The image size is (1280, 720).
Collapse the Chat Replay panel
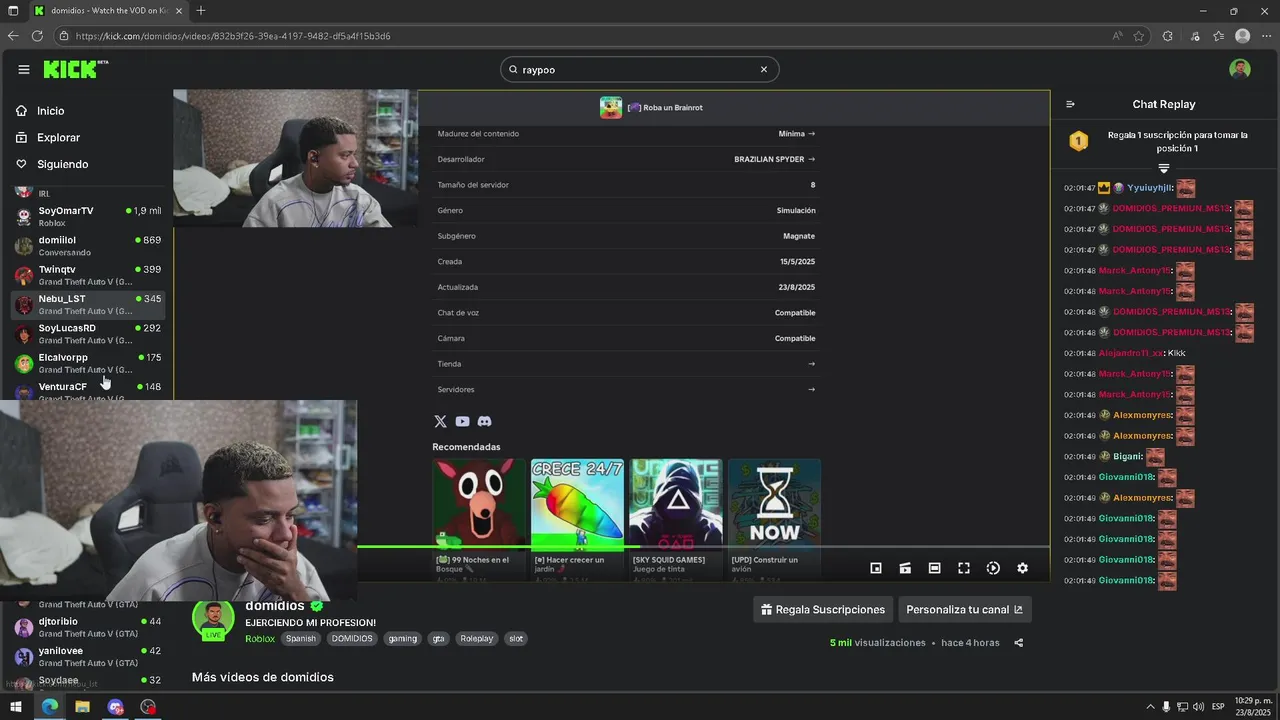point(1070,104)
